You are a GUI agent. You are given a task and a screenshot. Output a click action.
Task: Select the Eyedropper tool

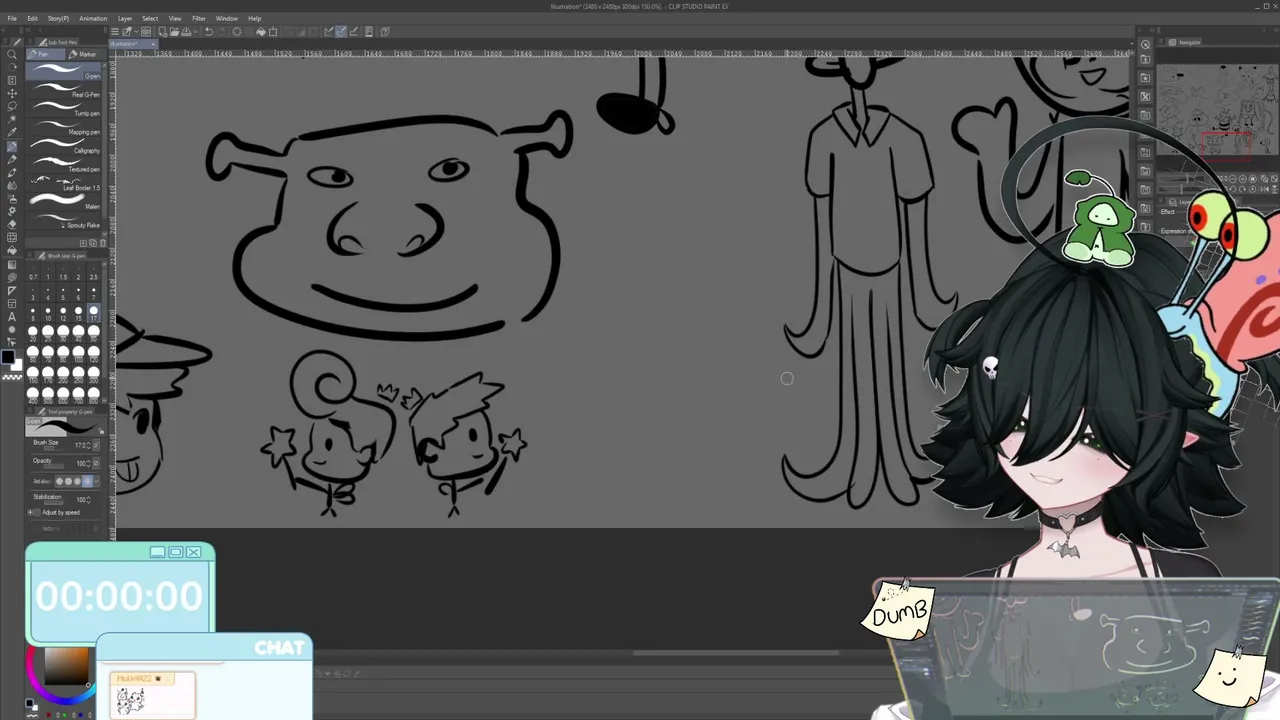pos(12,132)
